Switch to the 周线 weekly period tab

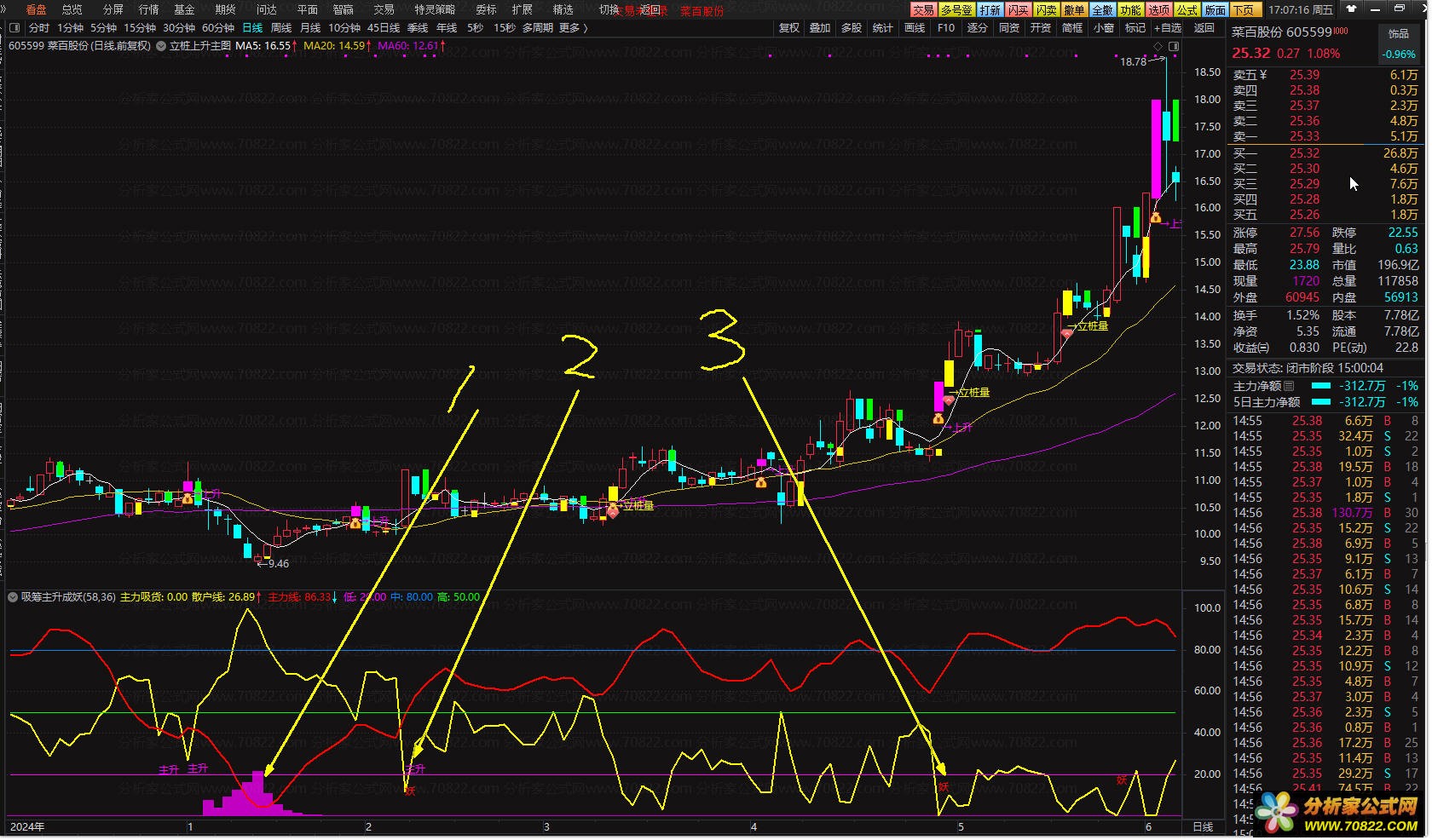[x=281, y=28]
